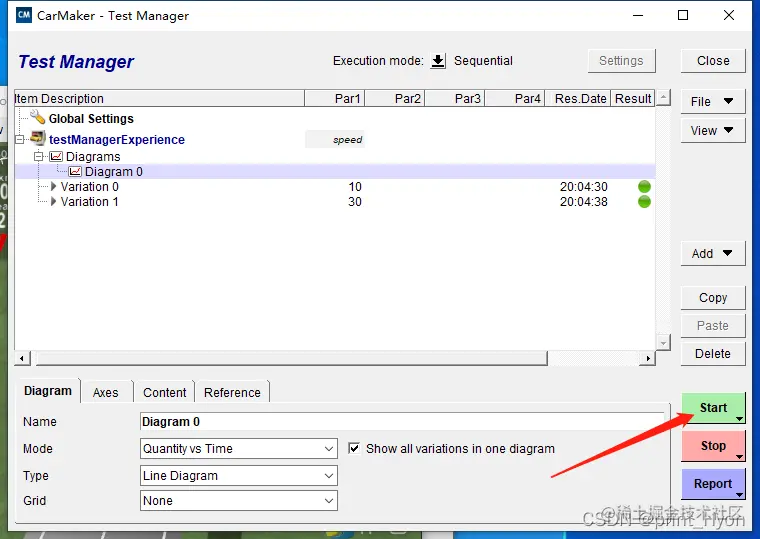This screenshot has width=760, height=539.
Task: Click the Start button
Action: point(713,408)
